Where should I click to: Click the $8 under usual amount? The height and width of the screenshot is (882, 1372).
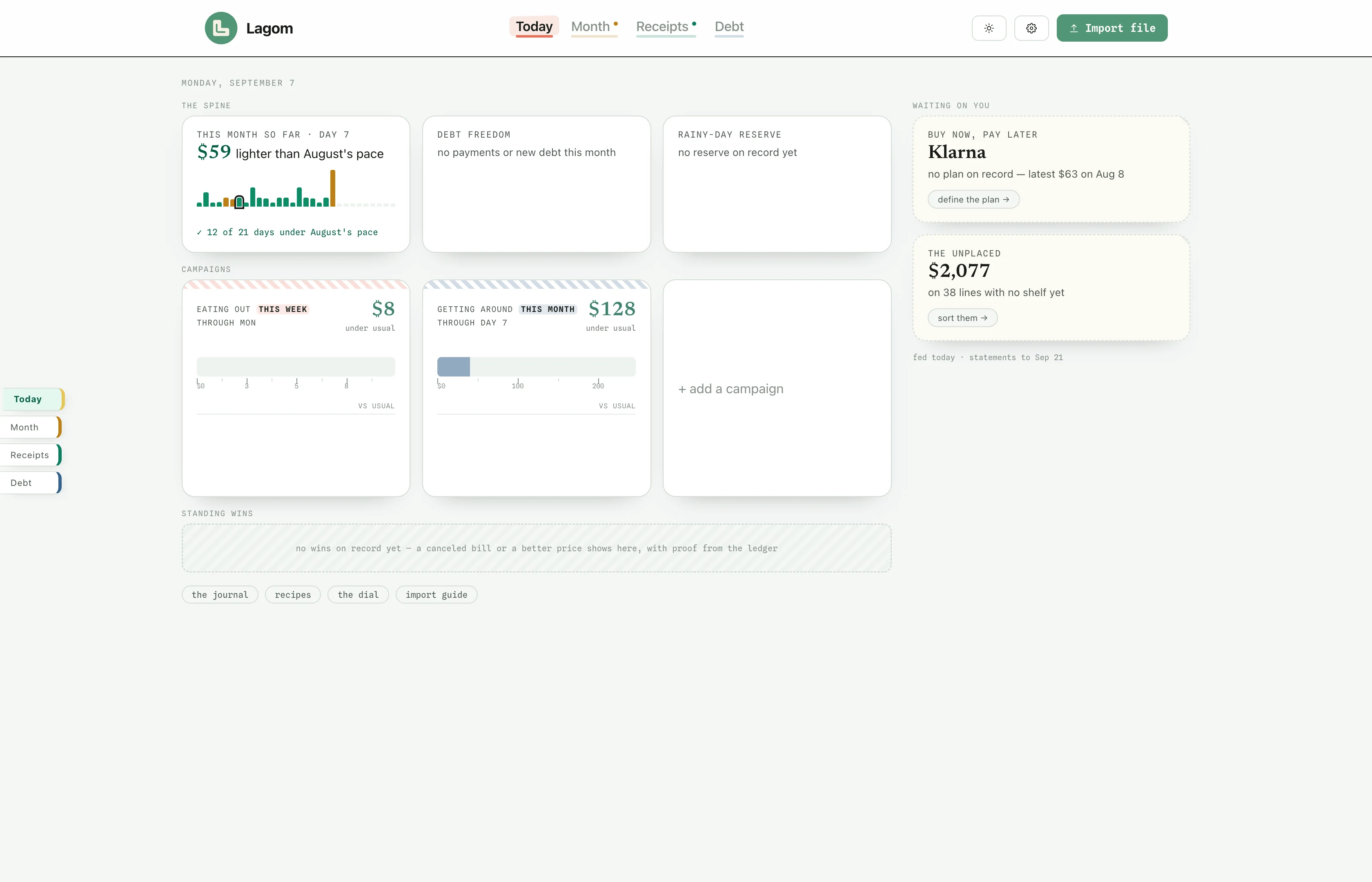[x=383, y=309]
